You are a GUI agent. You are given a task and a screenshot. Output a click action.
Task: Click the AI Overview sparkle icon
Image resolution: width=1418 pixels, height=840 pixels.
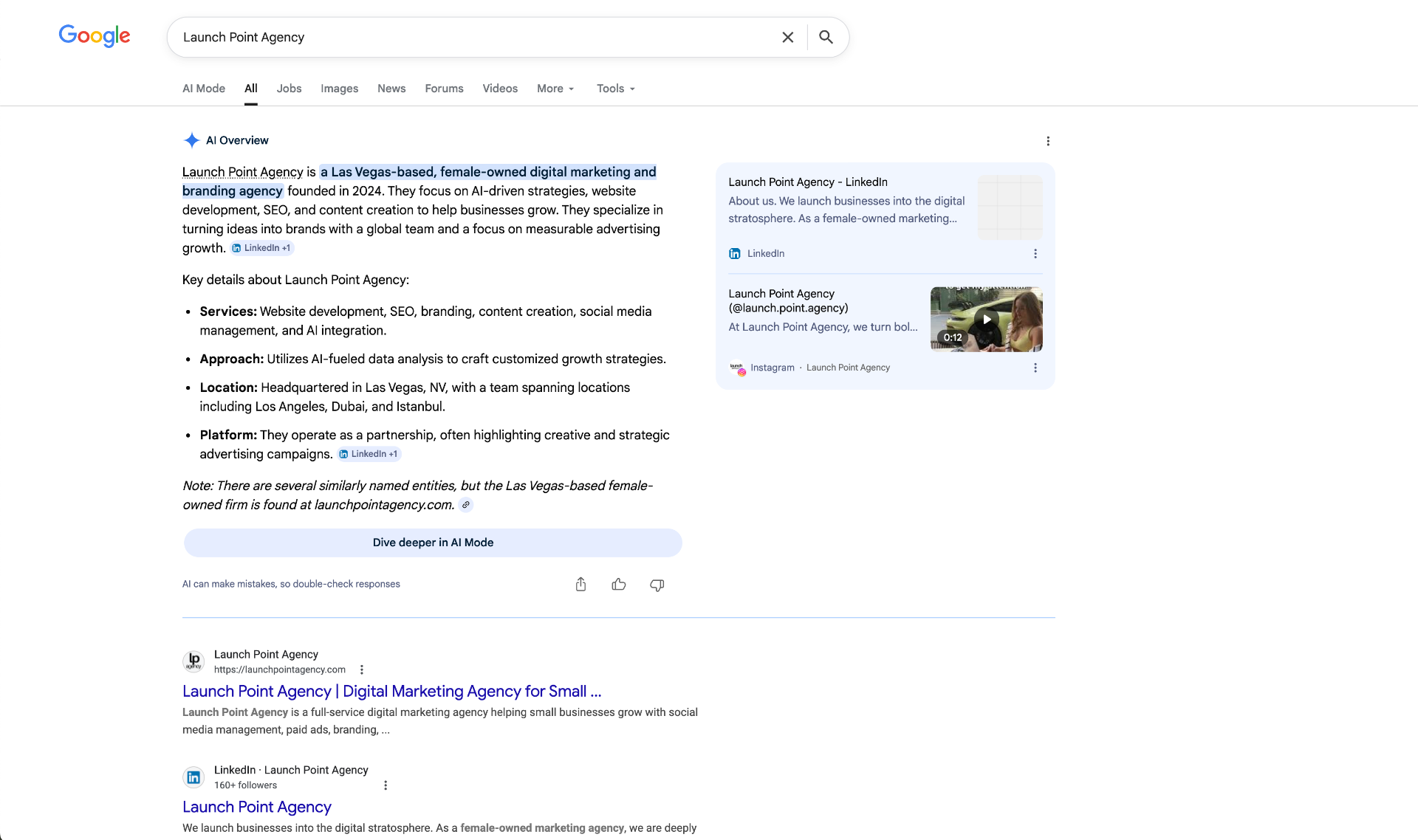[191, 140]
